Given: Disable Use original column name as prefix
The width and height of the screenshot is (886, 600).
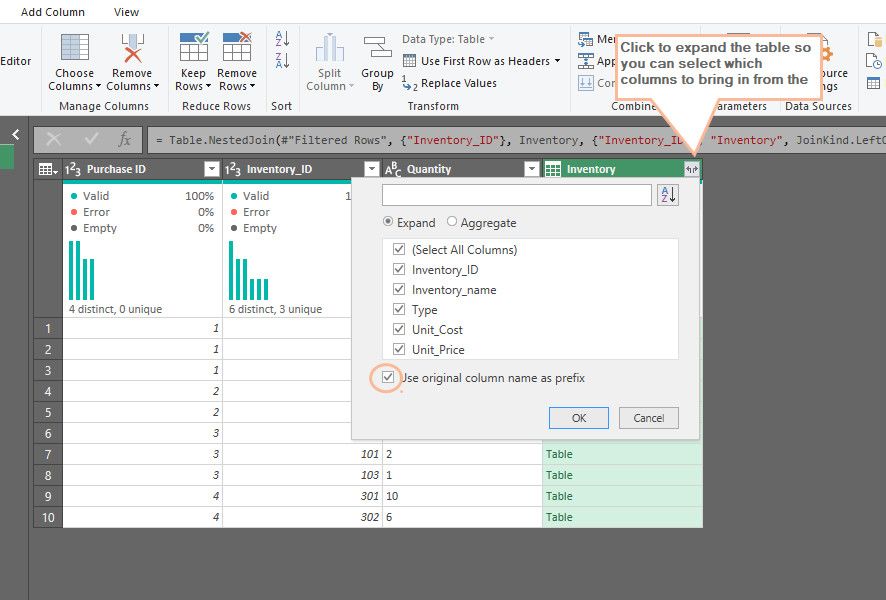Looking at the screenshot, I should click(388, 377).
